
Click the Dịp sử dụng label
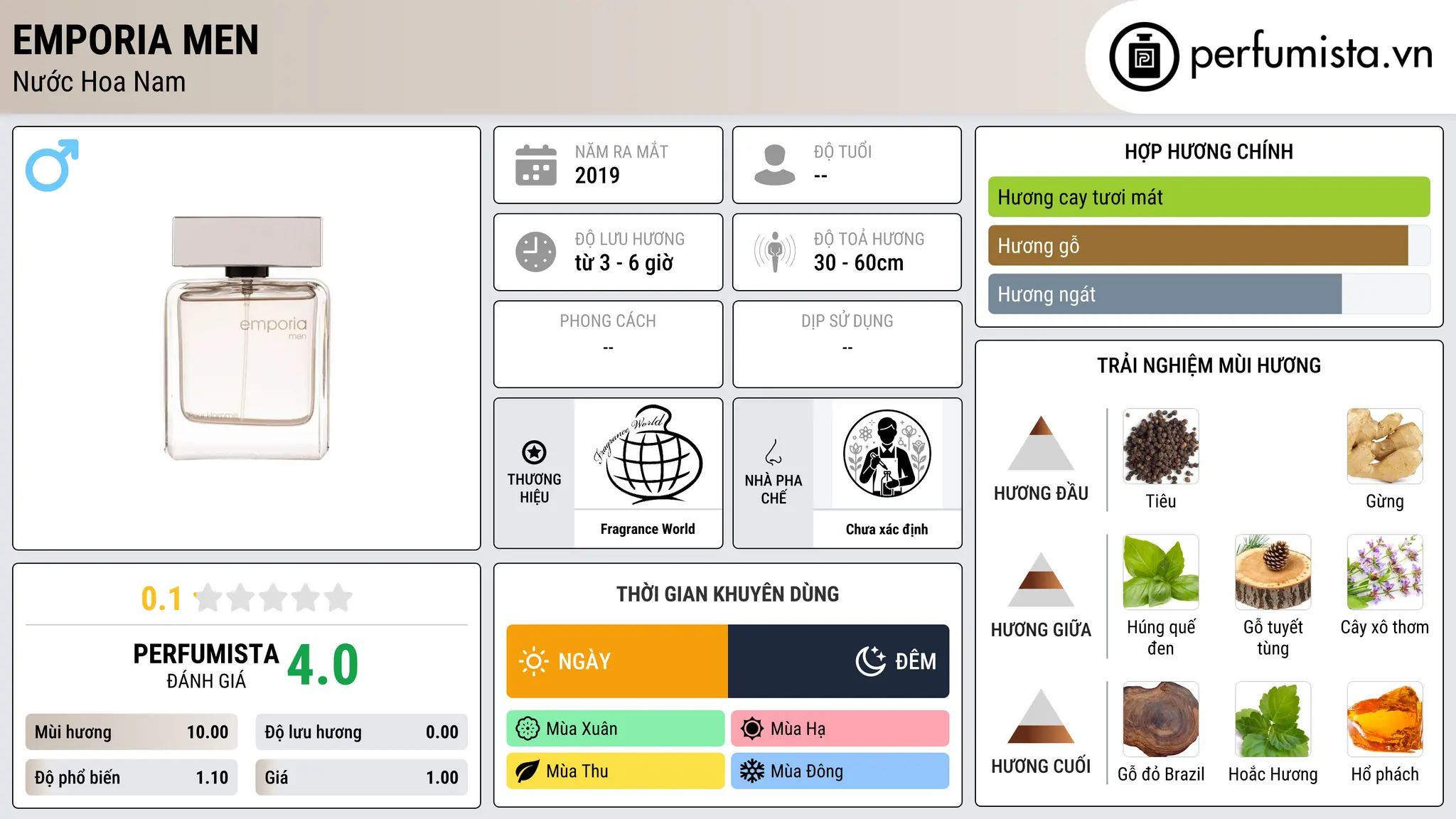click(847, 321)
